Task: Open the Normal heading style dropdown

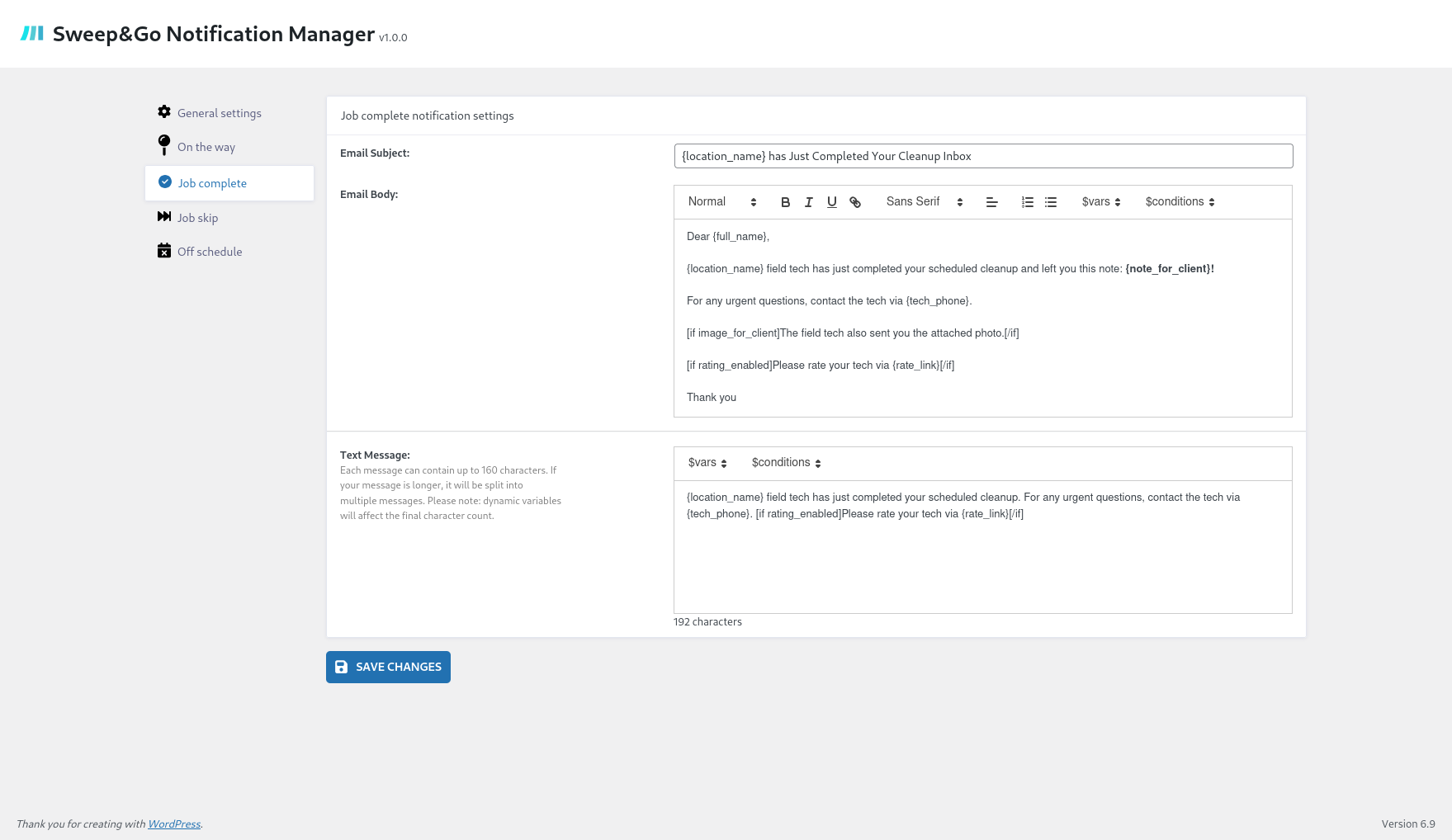Action: pyautogui.click(x=721, y=202)
